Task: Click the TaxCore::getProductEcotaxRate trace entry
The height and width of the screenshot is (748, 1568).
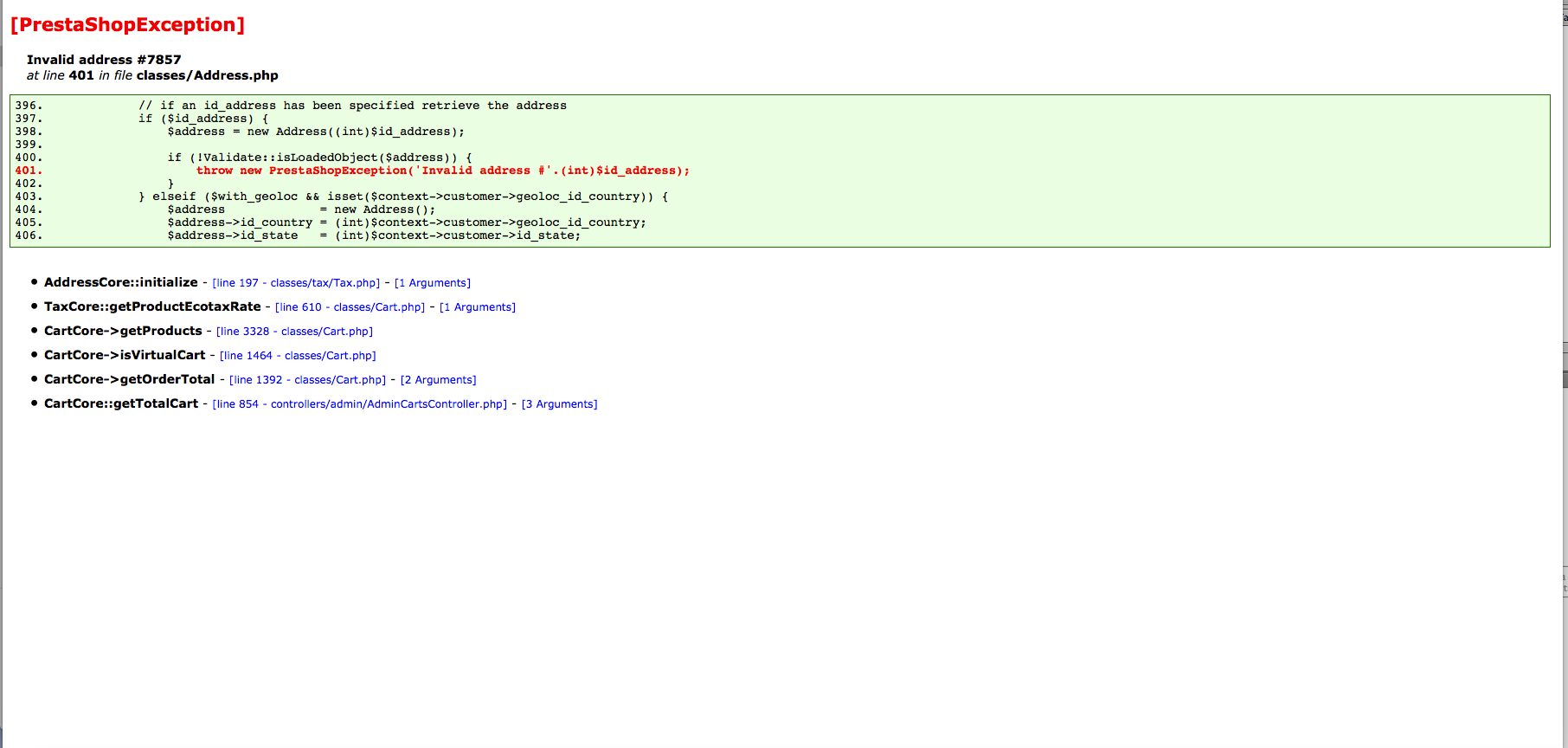Action: tap(152, 306)
